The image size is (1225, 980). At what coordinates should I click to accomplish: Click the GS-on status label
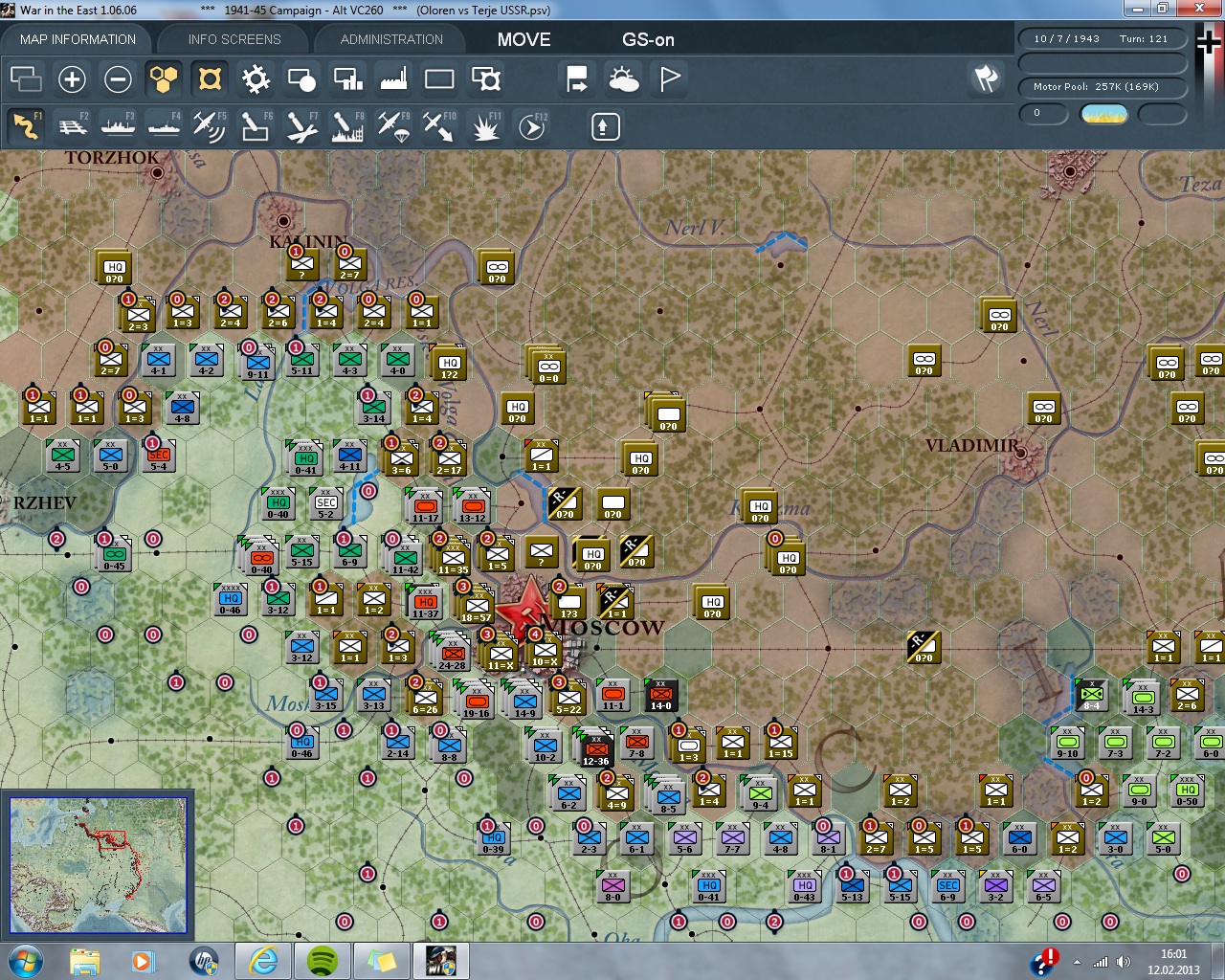coord(648,39)
